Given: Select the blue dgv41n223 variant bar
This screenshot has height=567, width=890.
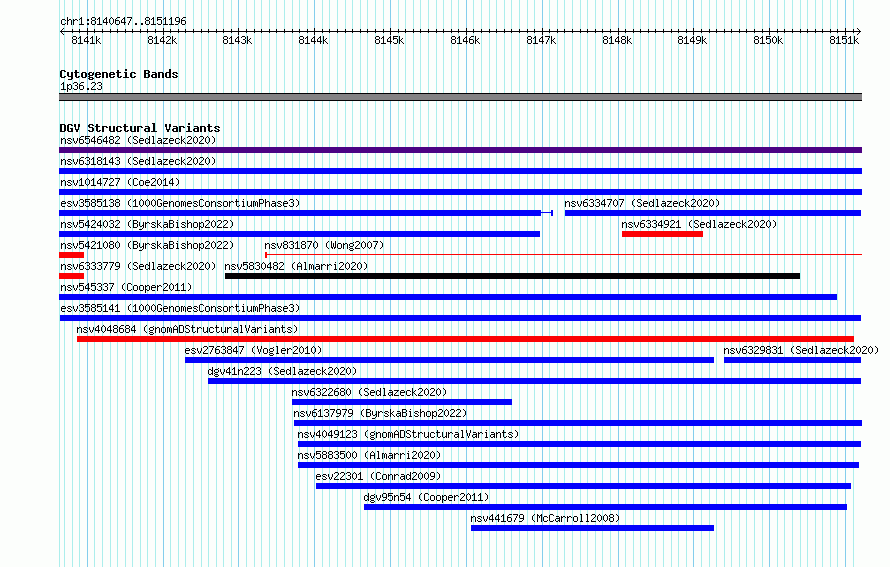Looking at the screenshot, I should point(535,381).
